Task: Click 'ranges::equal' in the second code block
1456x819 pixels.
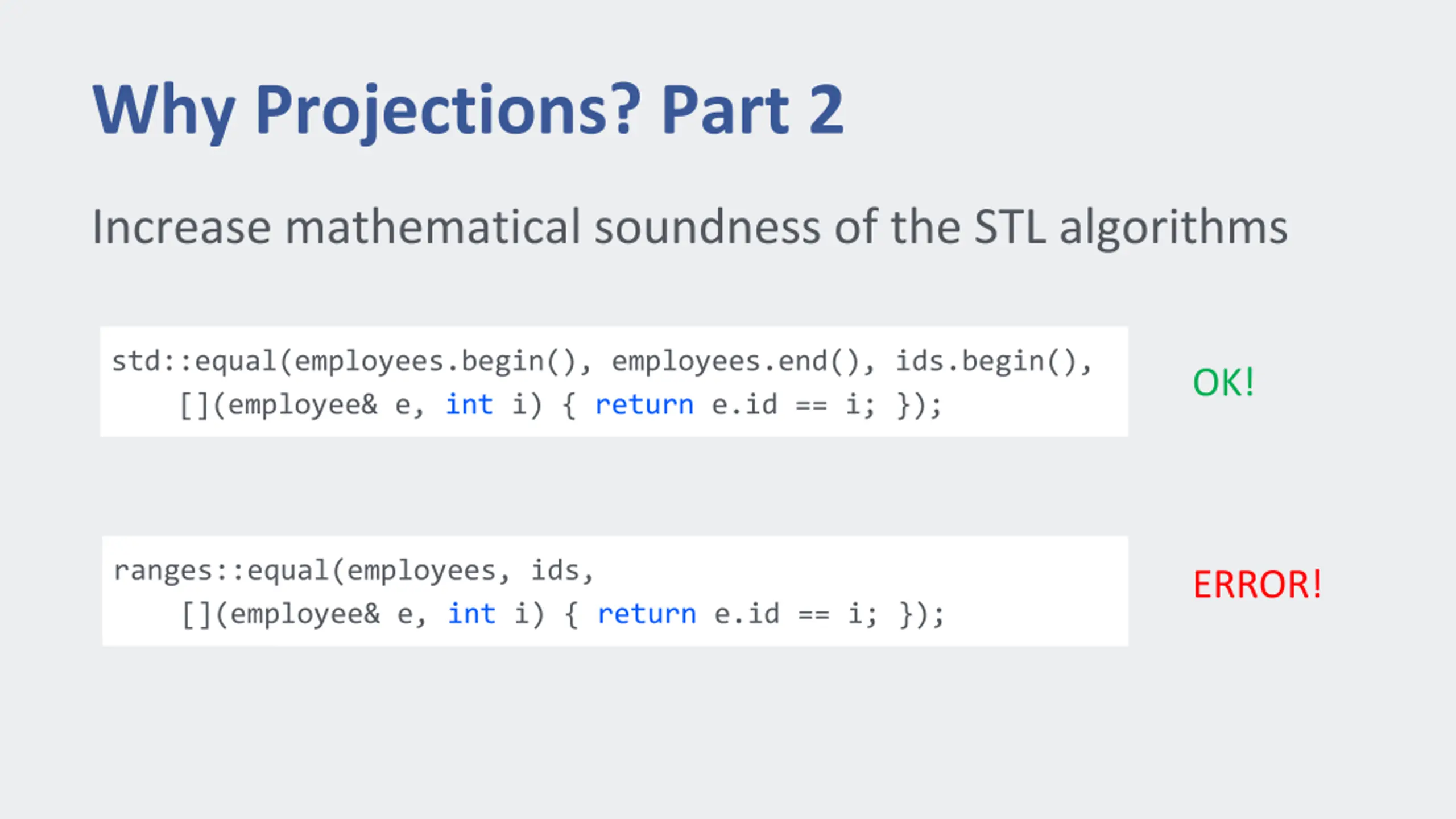Action: coord(221,572)
